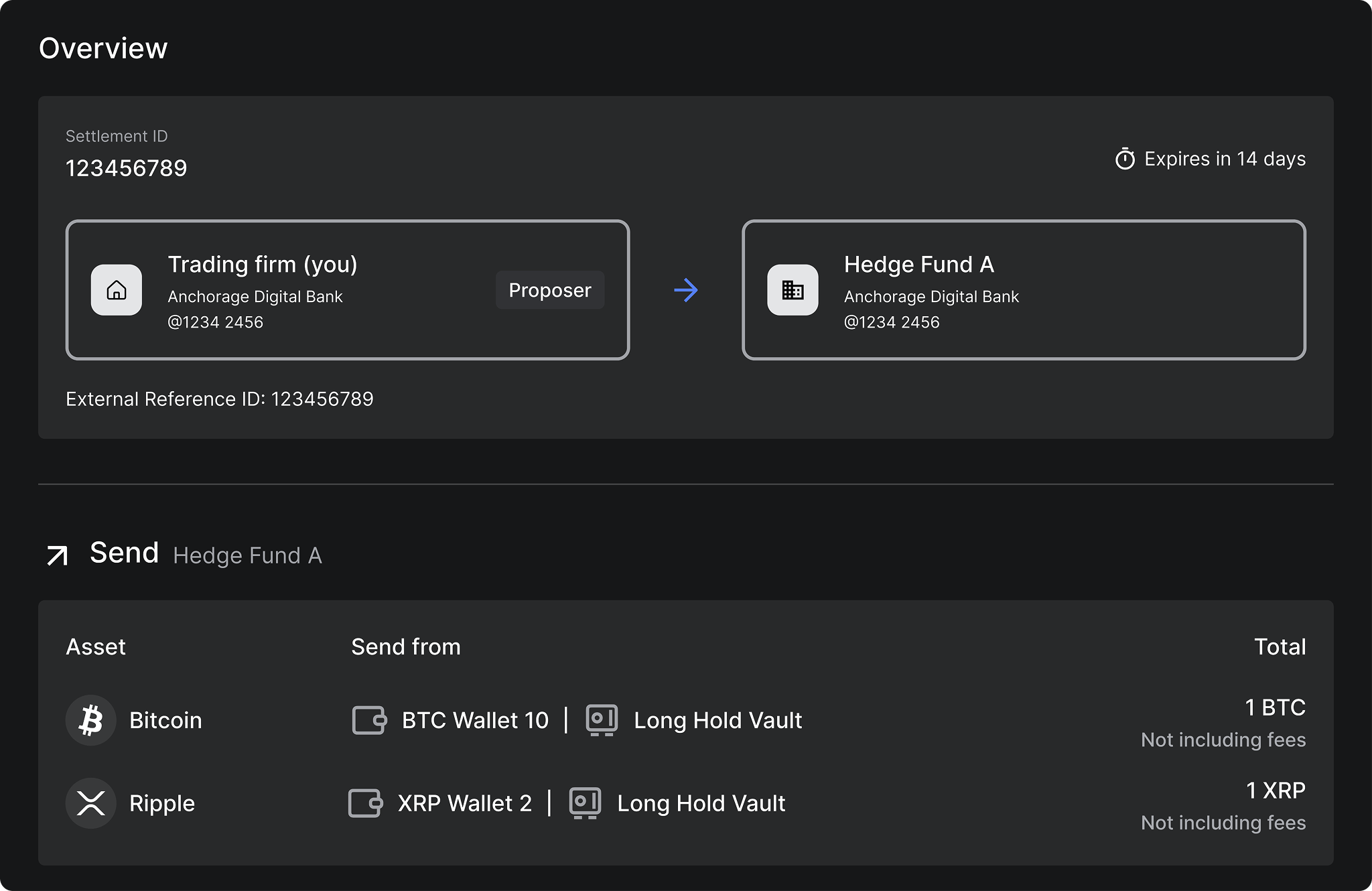Click the building icon for Hedge Fund A

(x=793, y=290)
